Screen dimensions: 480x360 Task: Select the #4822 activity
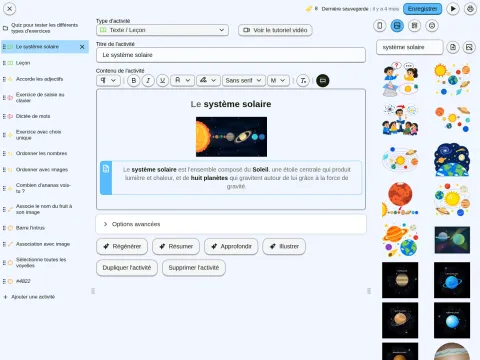coord(45,281)
